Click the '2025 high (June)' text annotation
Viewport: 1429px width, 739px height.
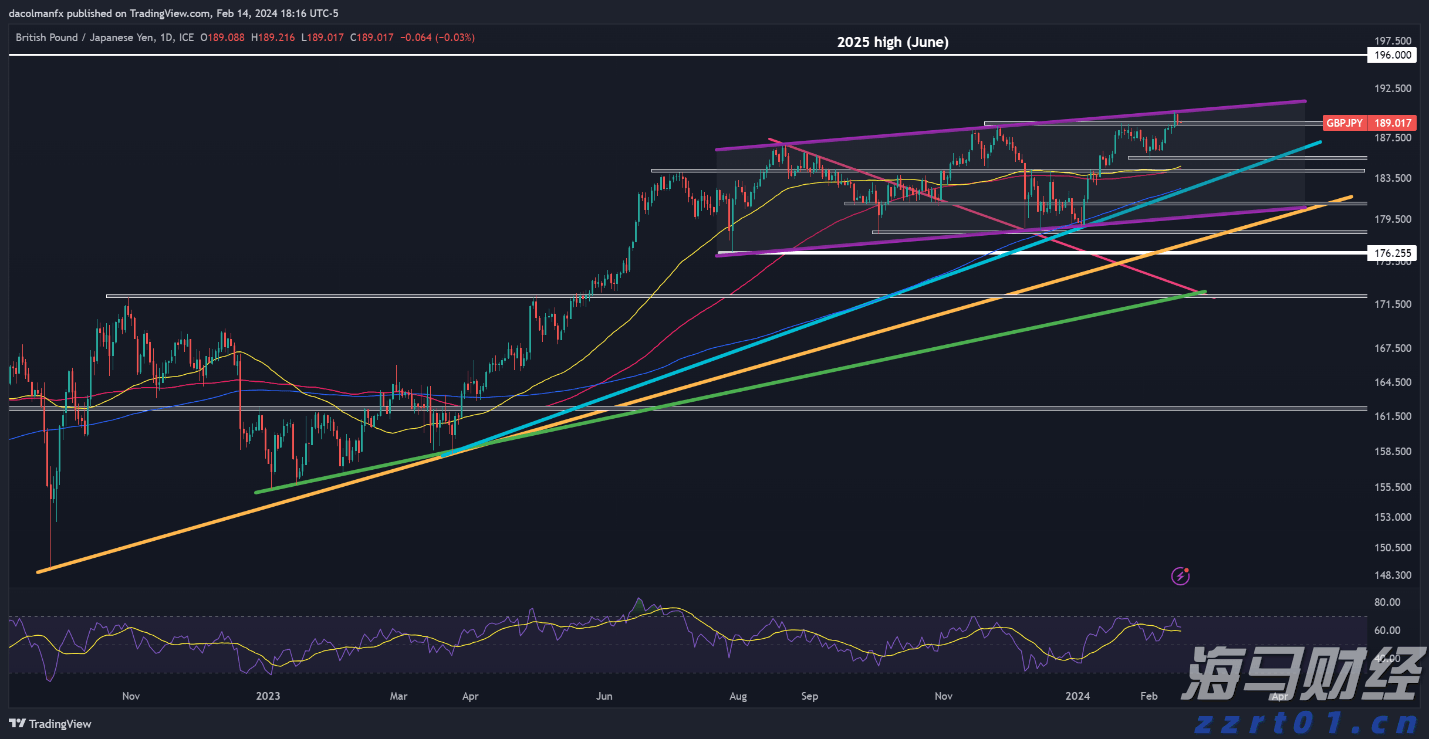[892, 42]
